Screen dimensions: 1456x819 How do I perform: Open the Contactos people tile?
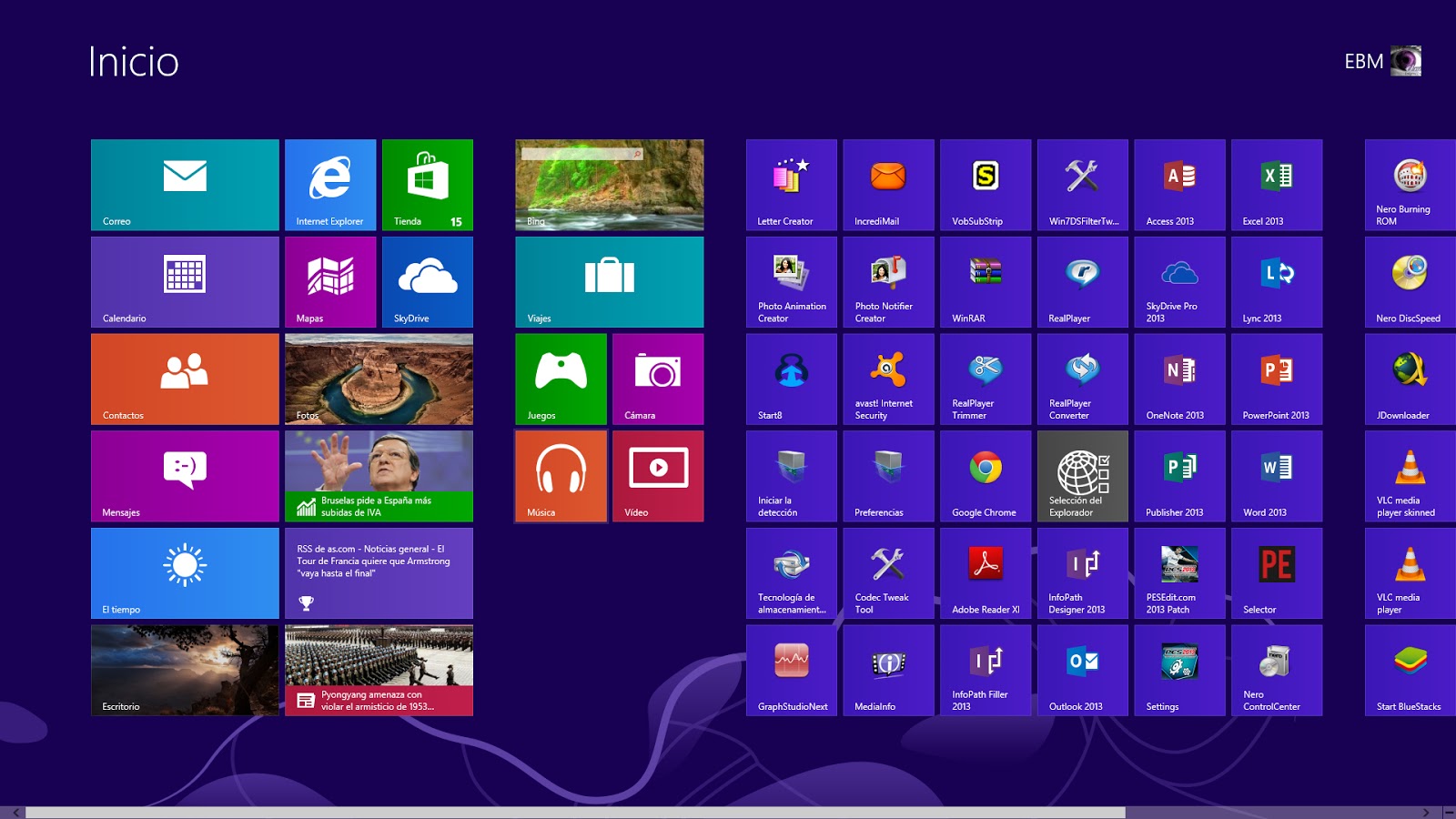tap(185, 379)
